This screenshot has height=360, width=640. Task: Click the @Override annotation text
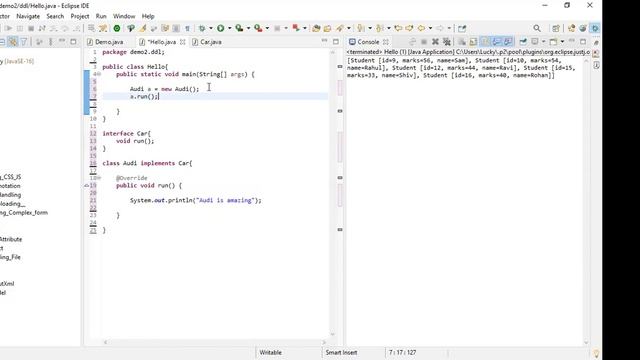point(131,178)
